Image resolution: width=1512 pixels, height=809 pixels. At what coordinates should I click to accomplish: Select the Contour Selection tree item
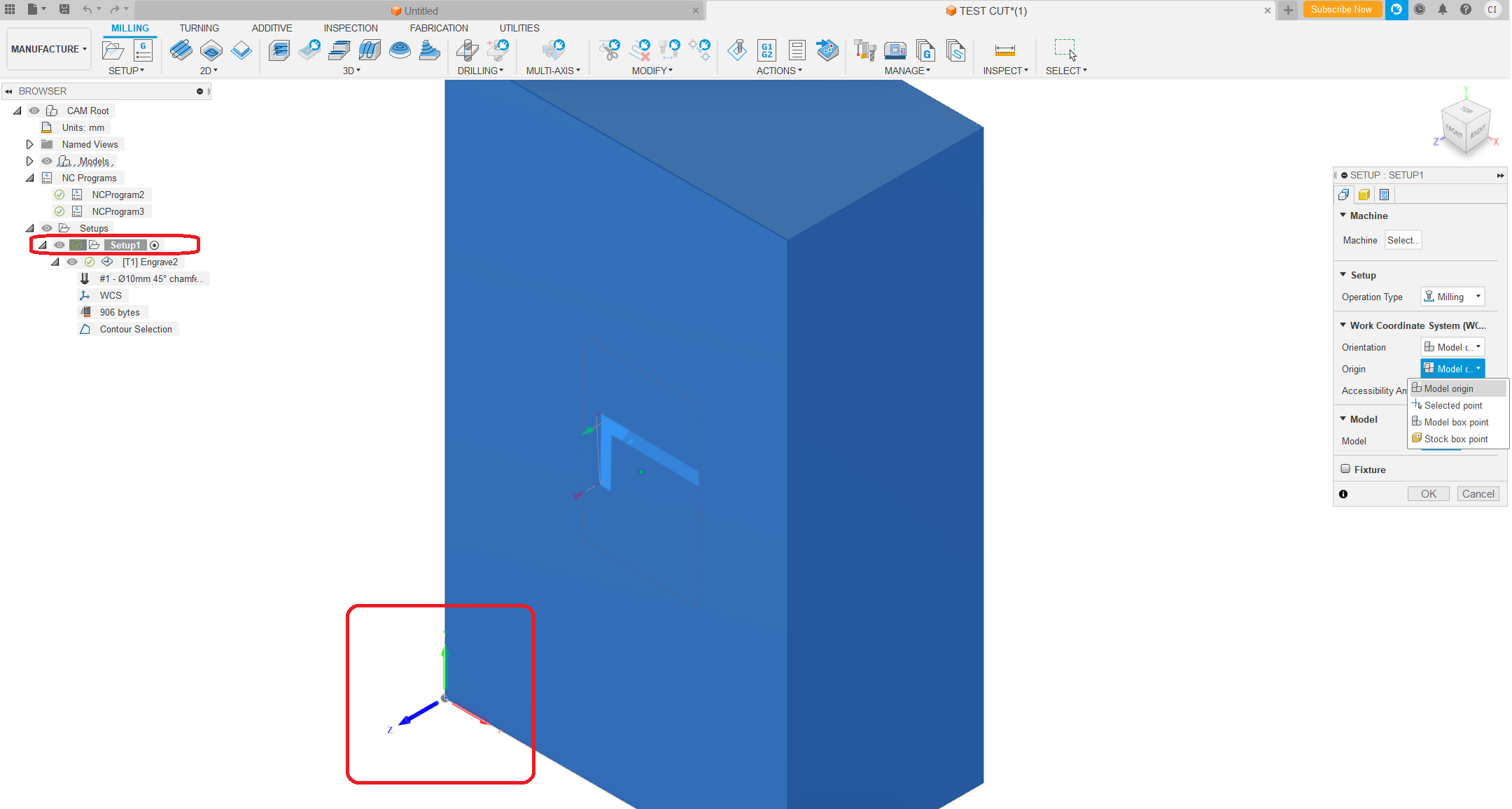click(136, 329)
